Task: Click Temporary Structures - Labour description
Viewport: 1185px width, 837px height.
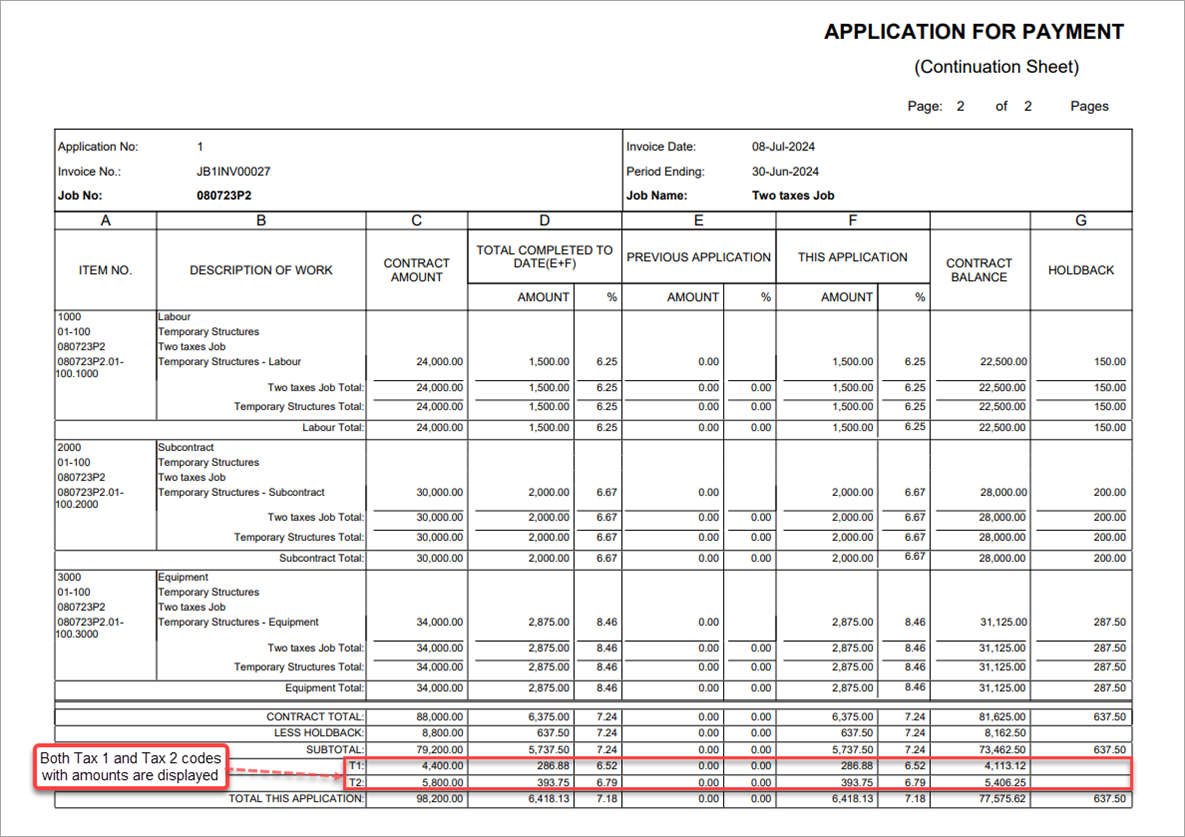Action: pos(229,362)
